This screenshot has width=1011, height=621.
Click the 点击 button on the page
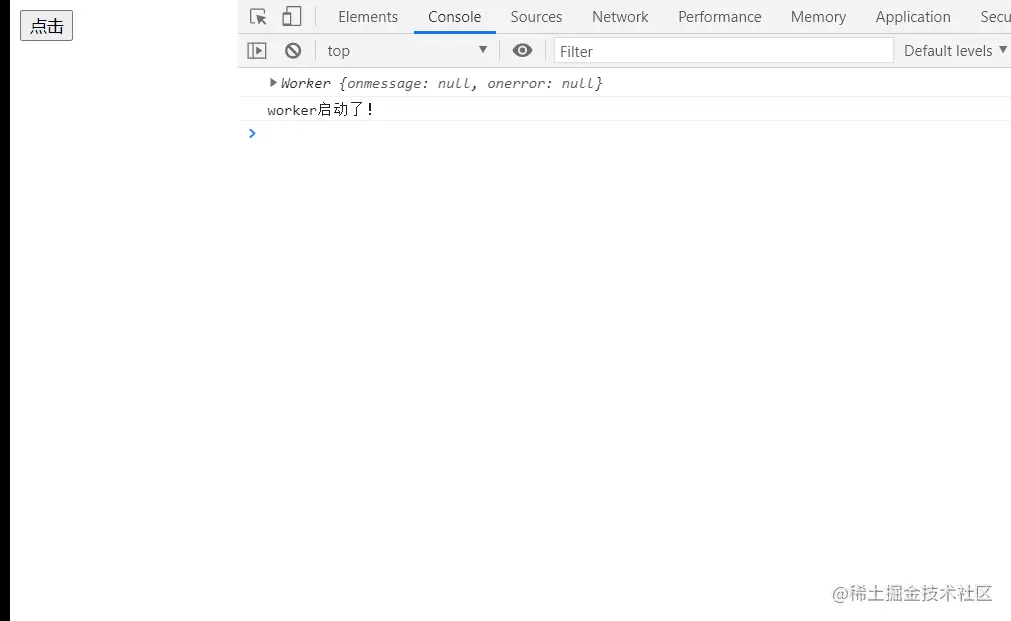click(x=46, y=26)
